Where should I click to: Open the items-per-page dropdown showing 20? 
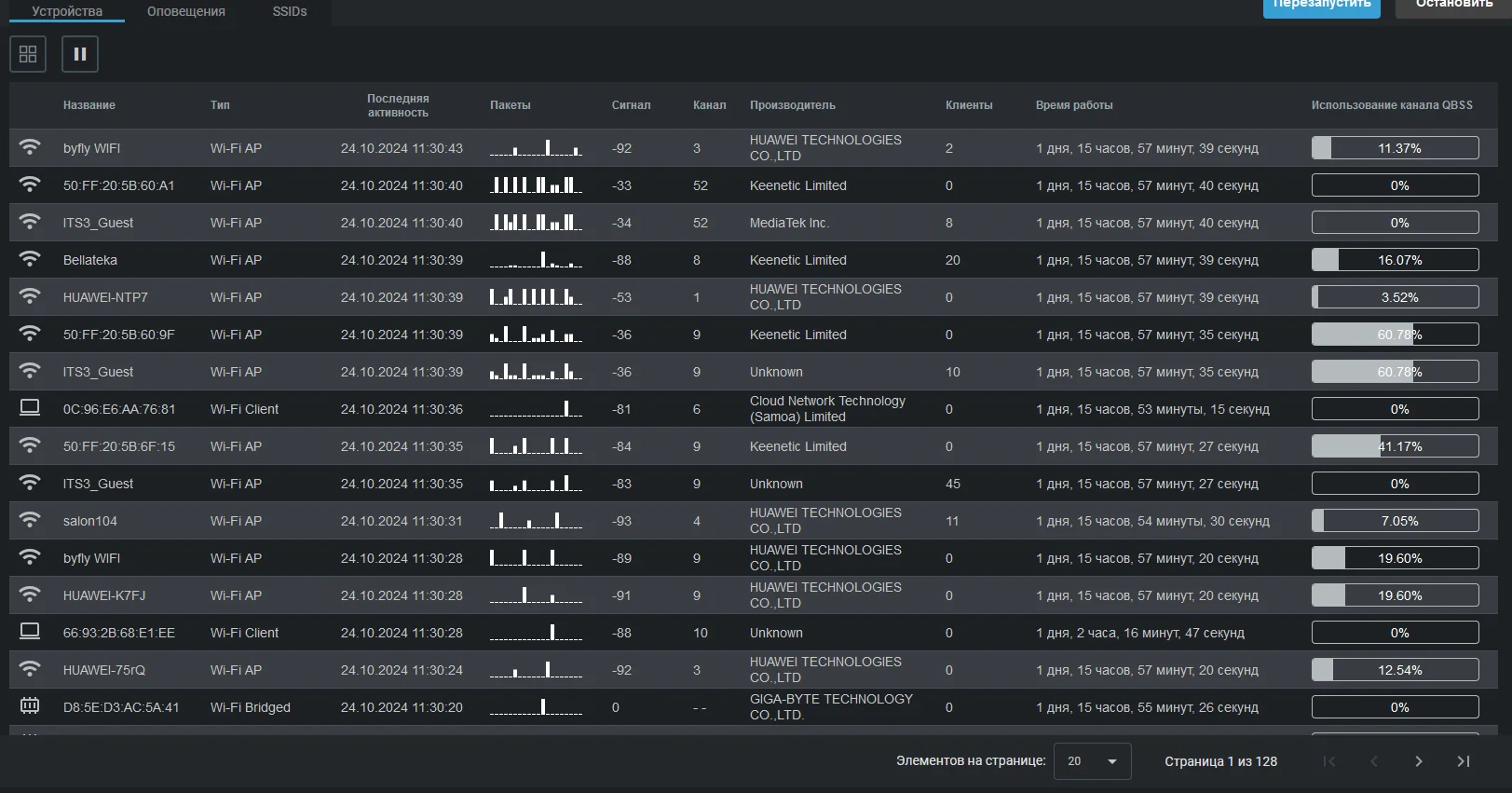tap(1092, 761)
